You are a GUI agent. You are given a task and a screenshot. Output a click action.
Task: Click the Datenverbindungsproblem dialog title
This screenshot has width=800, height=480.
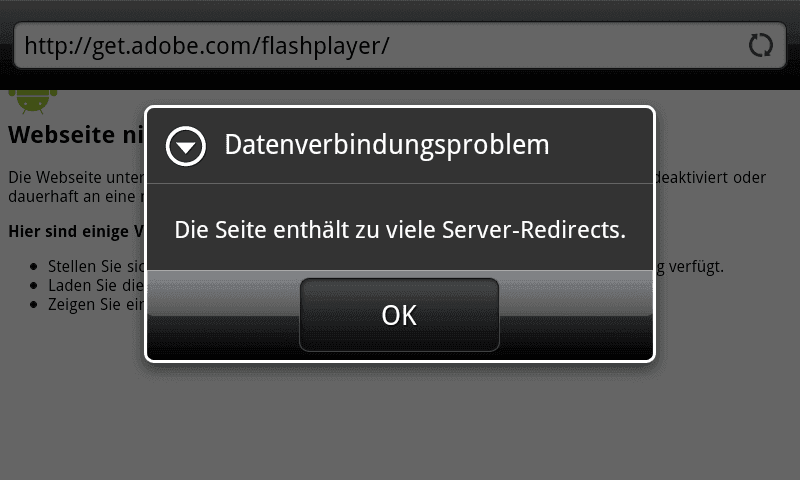[387, 145]
